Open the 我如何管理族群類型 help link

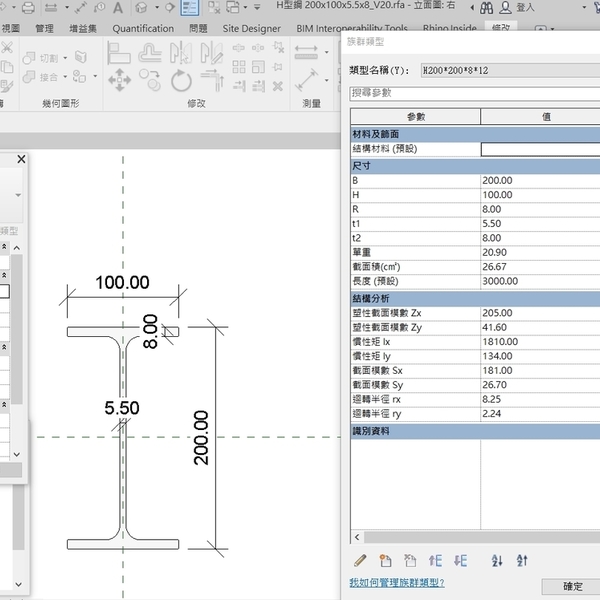(x=396, y=582)
